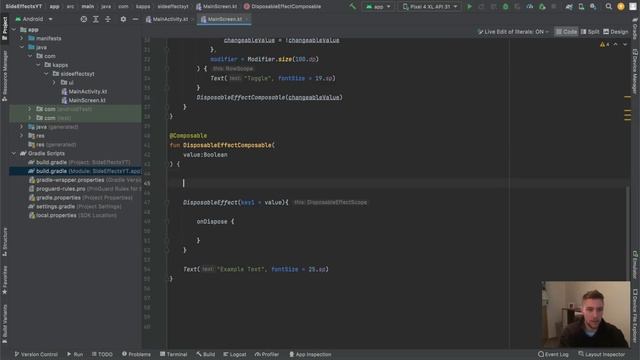The height and width of the screenshot is (360, 640).
Task: Click the Debug app bug icon
Action: (505, 7)
